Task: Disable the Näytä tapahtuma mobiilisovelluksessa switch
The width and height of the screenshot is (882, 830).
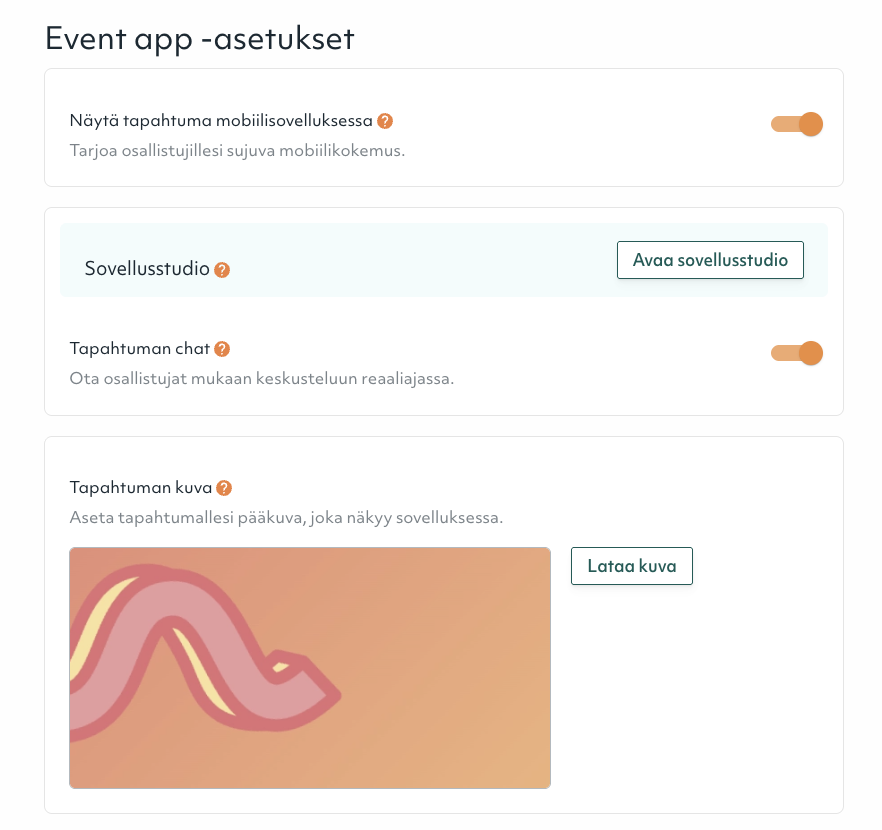Action: pyautogui.click(x=796, y=124)
